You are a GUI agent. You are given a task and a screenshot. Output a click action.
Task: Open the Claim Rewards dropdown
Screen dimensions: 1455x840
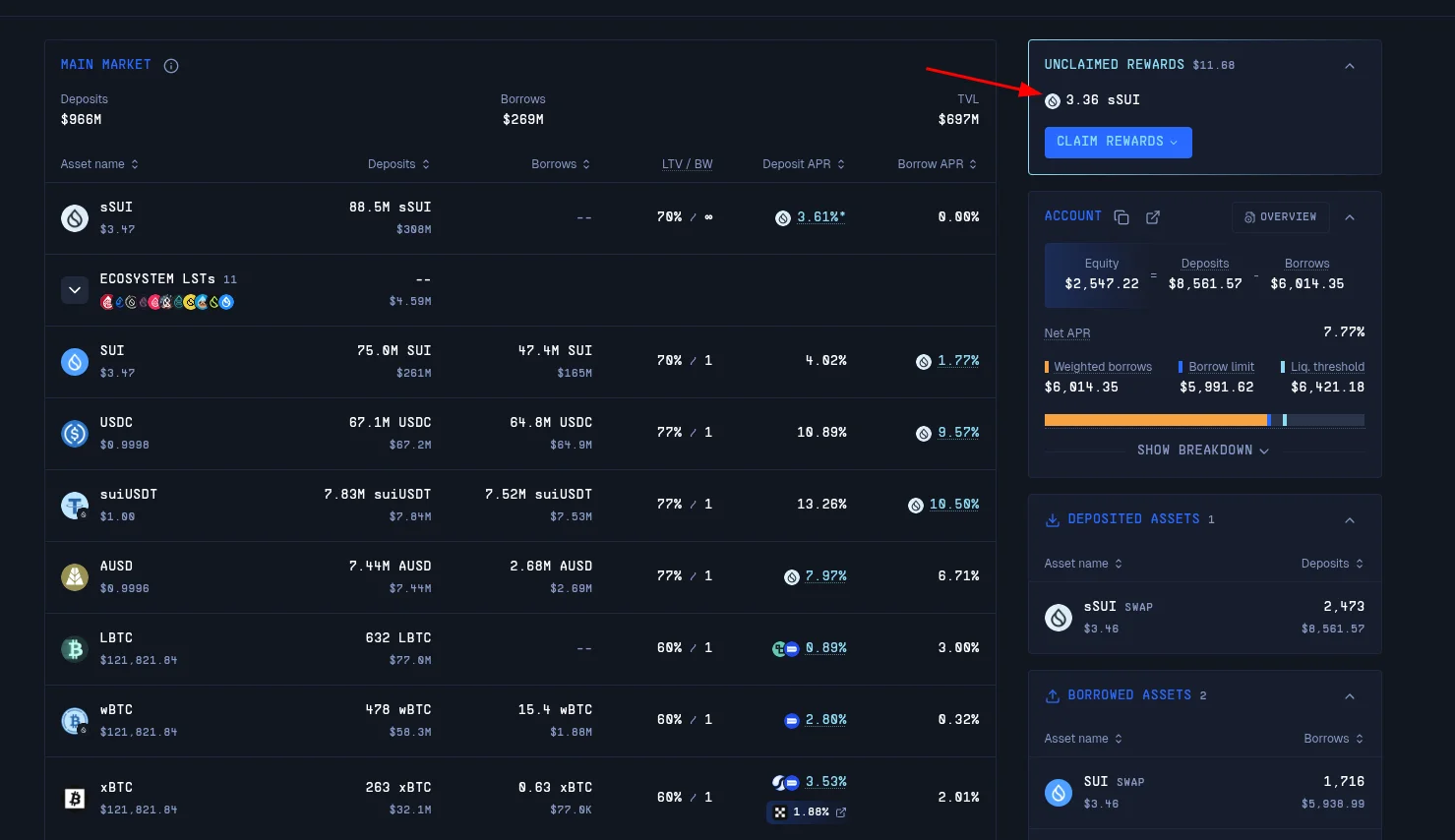click(x=1118, y=142)
